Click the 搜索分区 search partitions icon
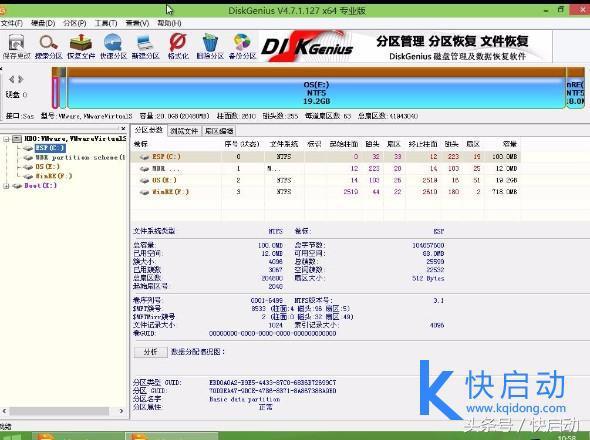This screenshot has width=590, height=440. click(49, 46)
